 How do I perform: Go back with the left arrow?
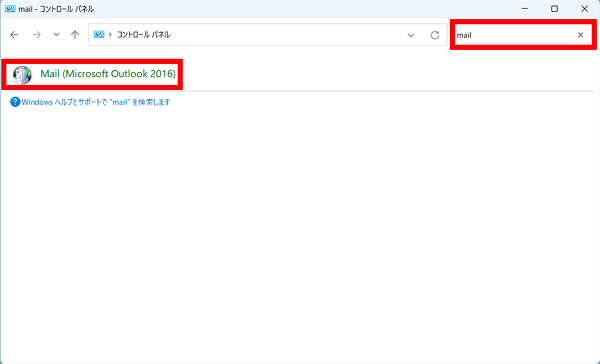click(x=14, y=35)
